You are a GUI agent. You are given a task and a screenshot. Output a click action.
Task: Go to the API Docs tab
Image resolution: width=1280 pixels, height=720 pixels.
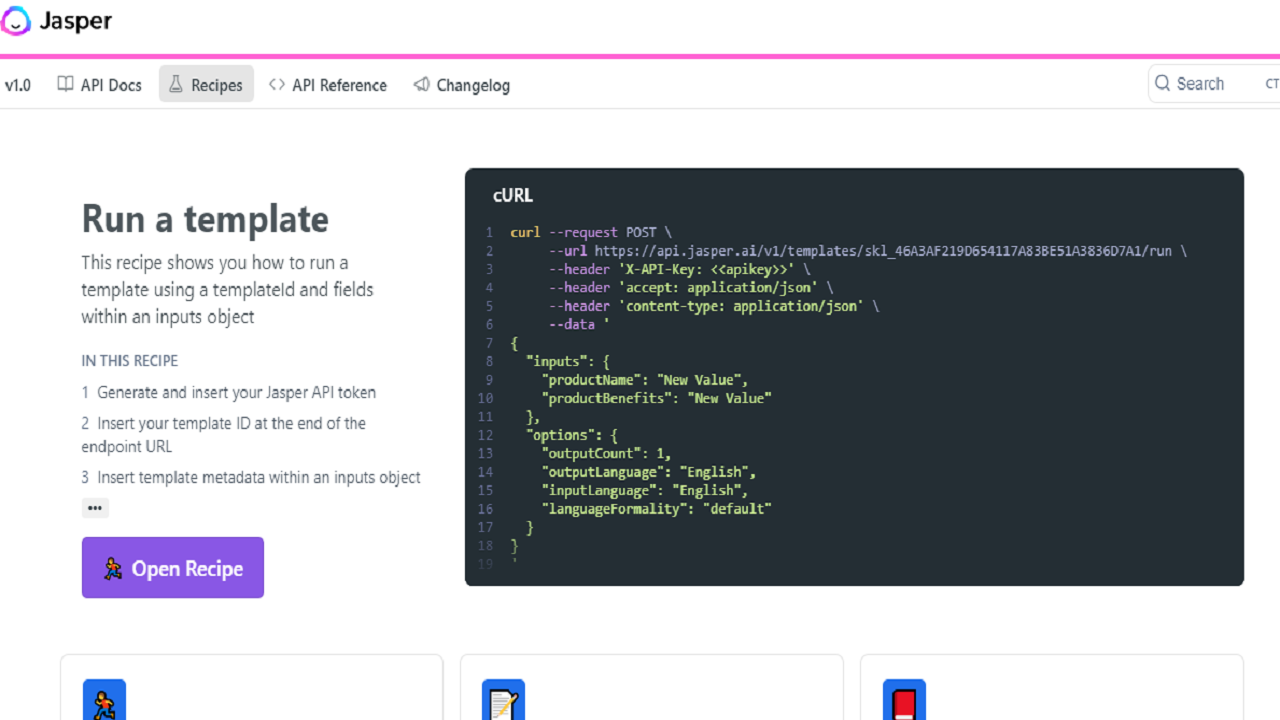[x=99, y=85]
